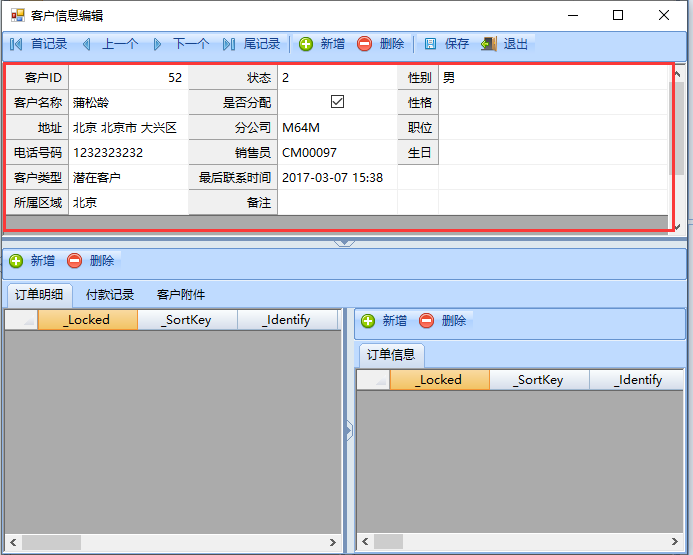Click left grid horizontal scrollbar right arrow
693x555 pixels.
click(333, 542)
